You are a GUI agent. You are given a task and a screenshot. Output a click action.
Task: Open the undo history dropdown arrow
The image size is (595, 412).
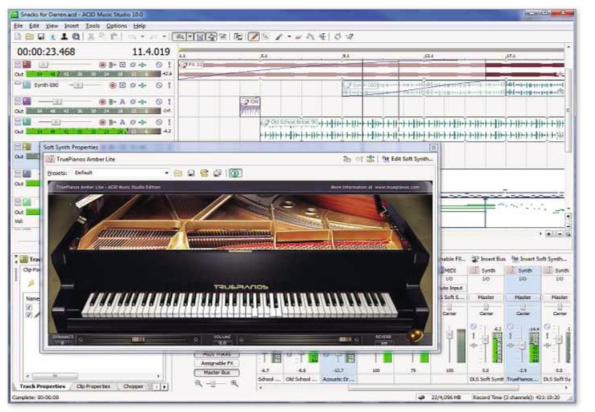click(x=142, y=37)
